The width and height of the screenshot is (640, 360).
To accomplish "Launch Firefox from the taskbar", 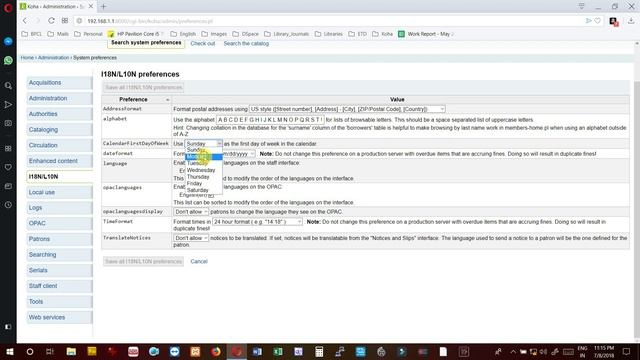I will click(x=216, y=351).
